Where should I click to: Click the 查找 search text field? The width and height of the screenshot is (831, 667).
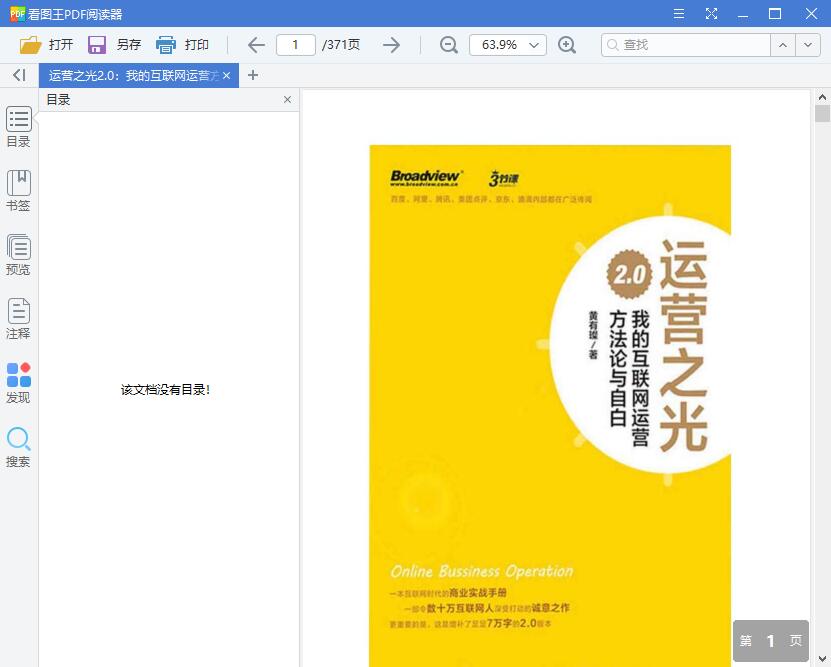point(686,45)
